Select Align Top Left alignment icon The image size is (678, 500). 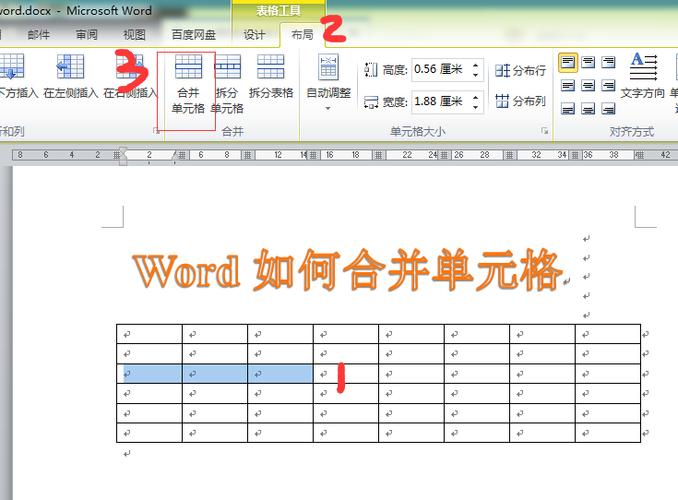[x=568, y=62]
